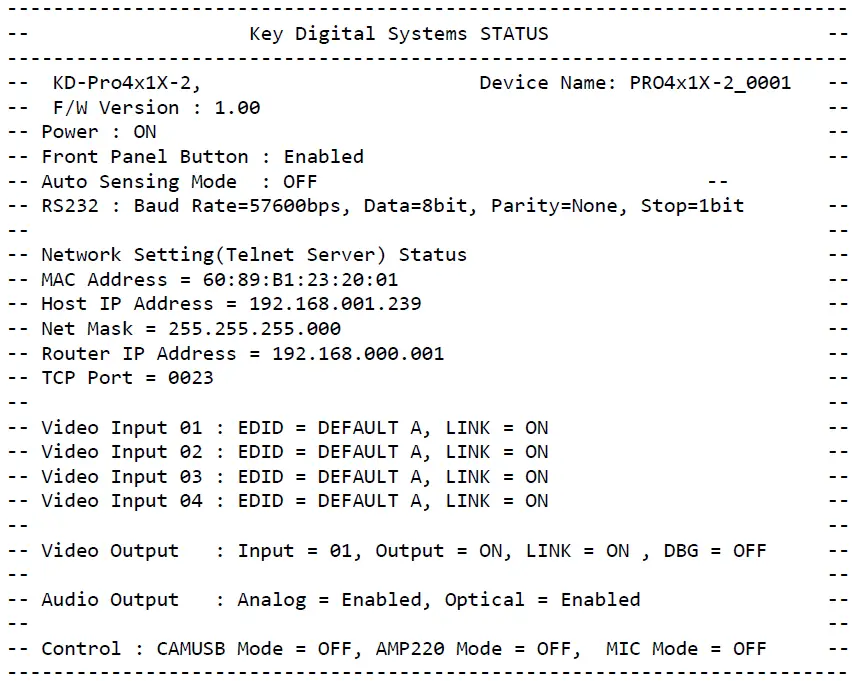Click the Video Input 01 EDID line
The height and width of the screenshot is (681, 861).
[294, 428]
